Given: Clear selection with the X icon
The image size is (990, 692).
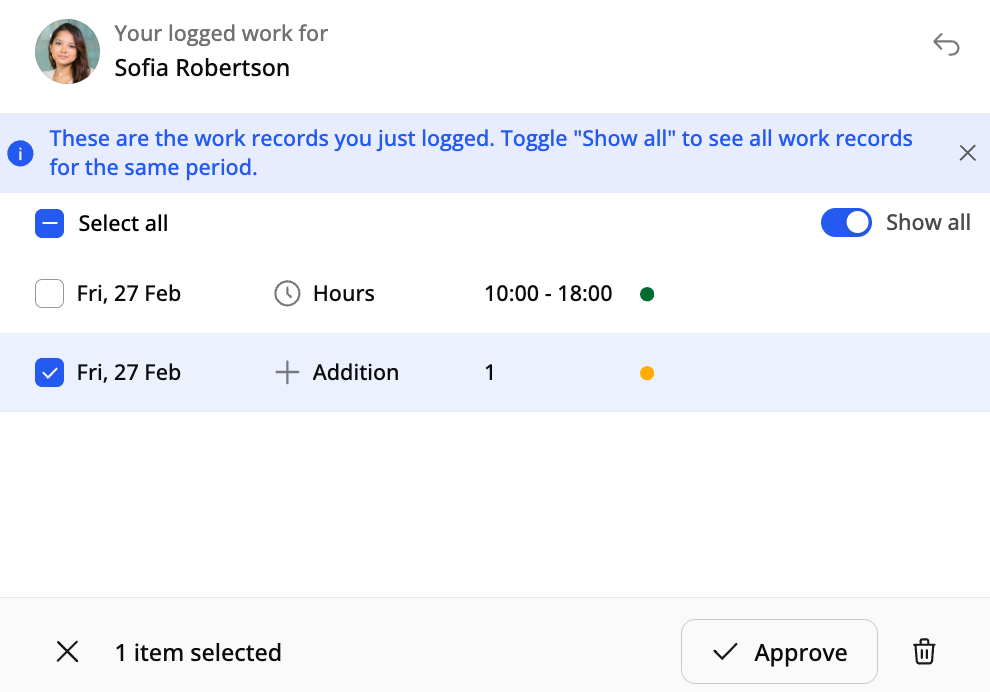Looking at the screenshot, I should click(x=67, y=653).
